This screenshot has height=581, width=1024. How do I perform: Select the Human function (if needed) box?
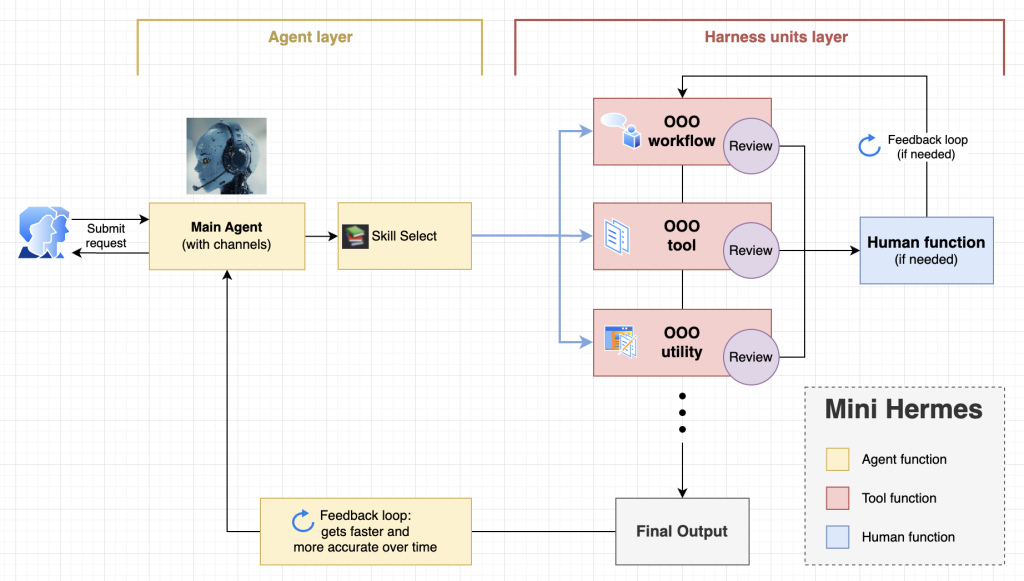pyautogui.click(x=927, y=251)
